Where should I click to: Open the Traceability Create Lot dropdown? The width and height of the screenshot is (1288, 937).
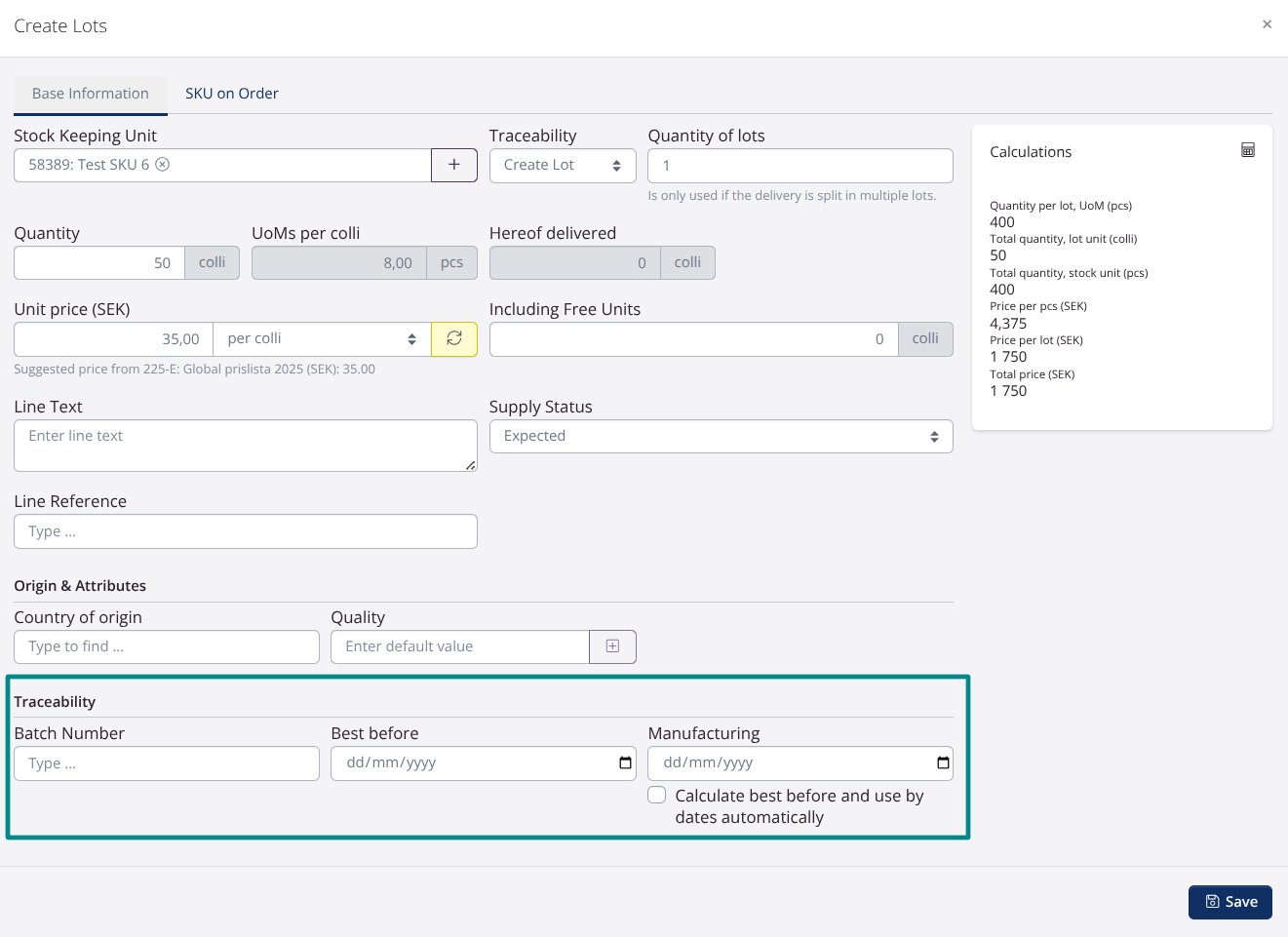click(562, 166)
